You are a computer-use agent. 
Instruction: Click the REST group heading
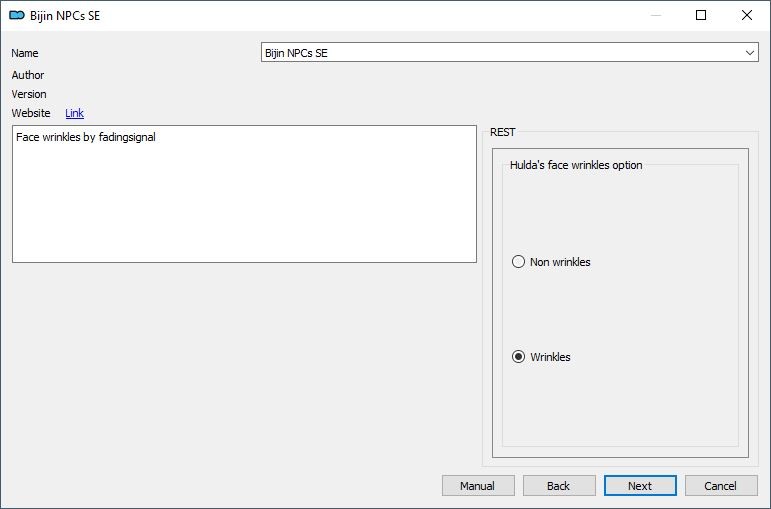click(503, 132)
